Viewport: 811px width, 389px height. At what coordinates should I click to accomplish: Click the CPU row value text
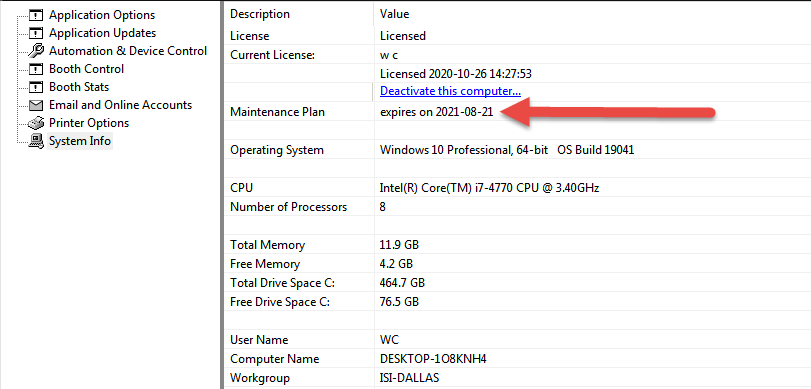489,188
